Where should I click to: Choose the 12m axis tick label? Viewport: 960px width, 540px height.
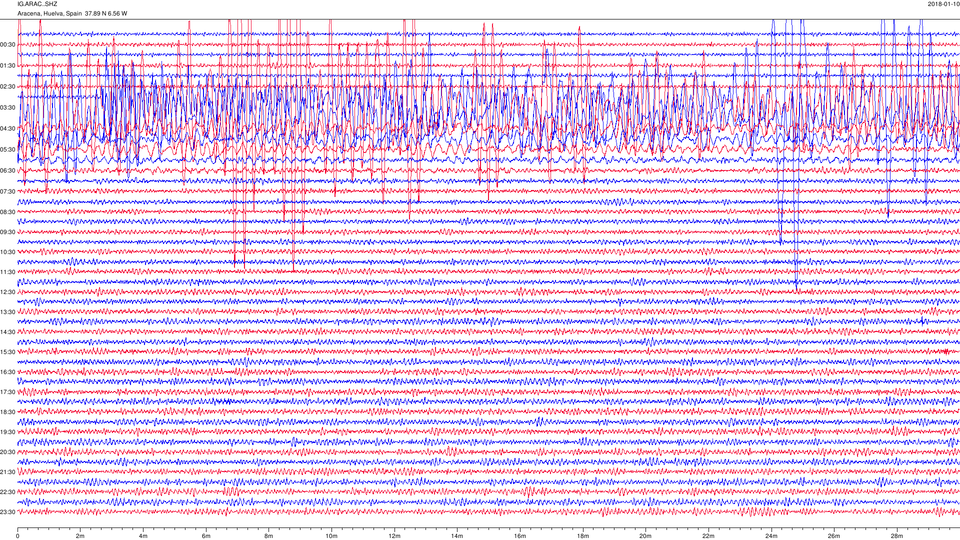click(394, 536)
